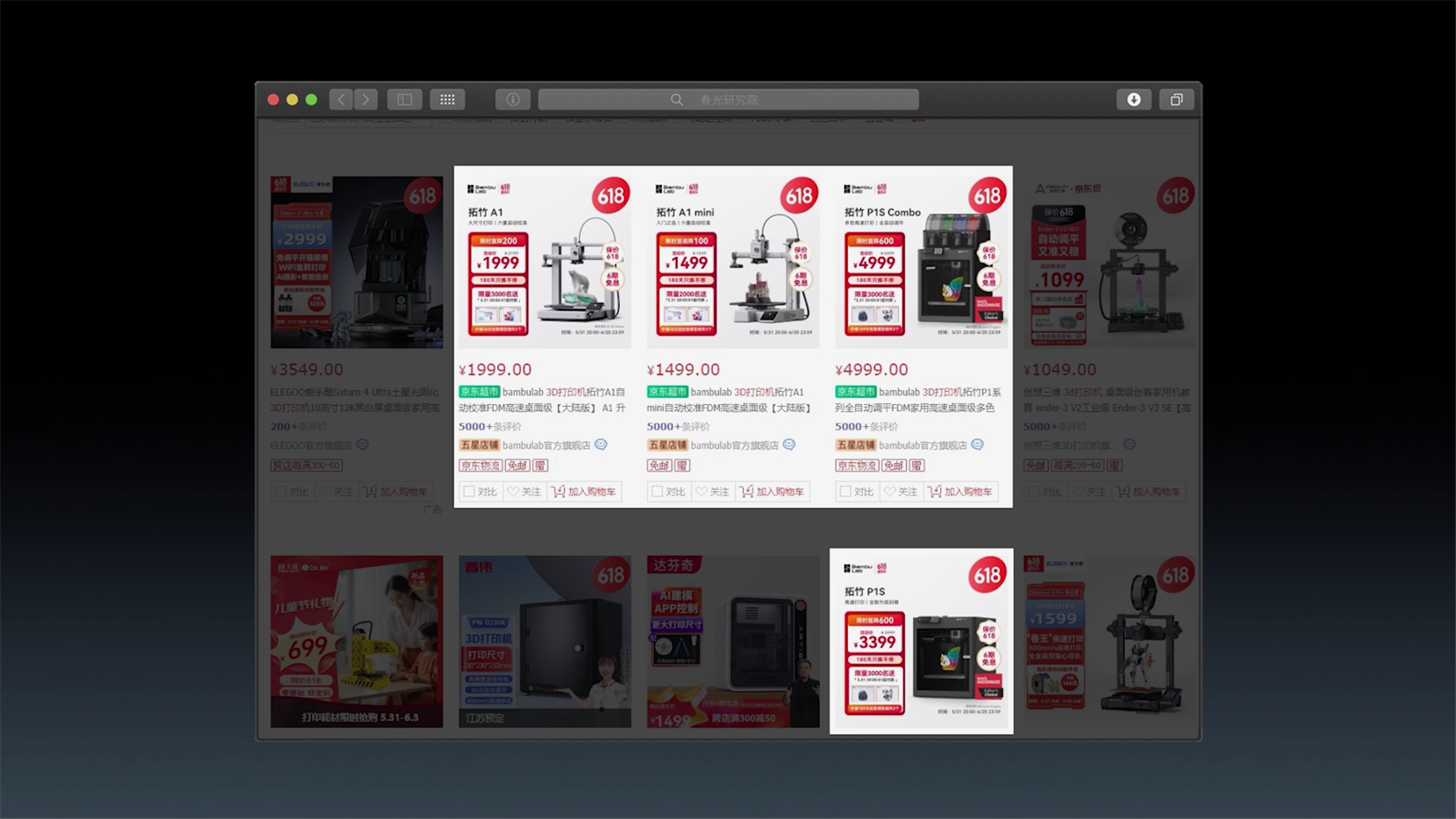Image resolution: width=1456 pixels, height=819 pixels.
Task: Open the 拓竹 P1S Combo product image
Action: click(x=921, y=262)
